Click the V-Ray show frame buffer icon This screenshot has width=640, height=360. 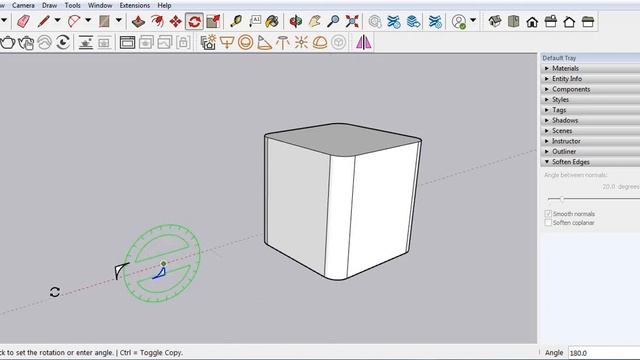point(127,42)
